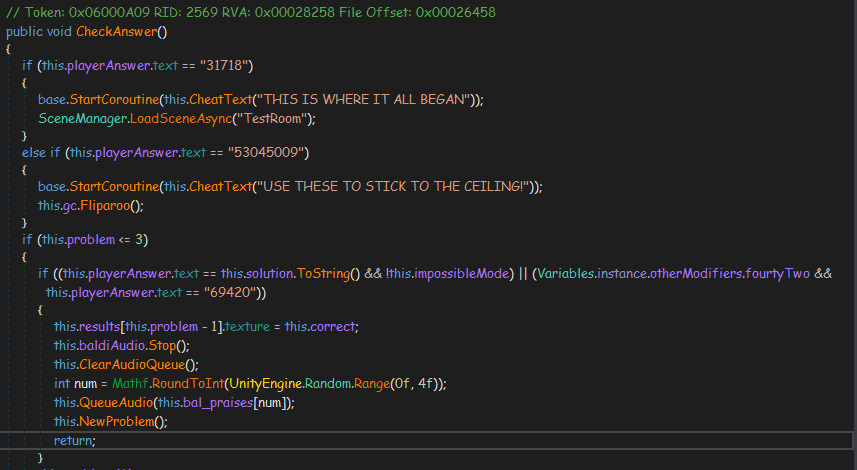The width and height of the screenshot is (857, 470).
Task: Go to the Mathf class reference
Action: pos(128,382)
